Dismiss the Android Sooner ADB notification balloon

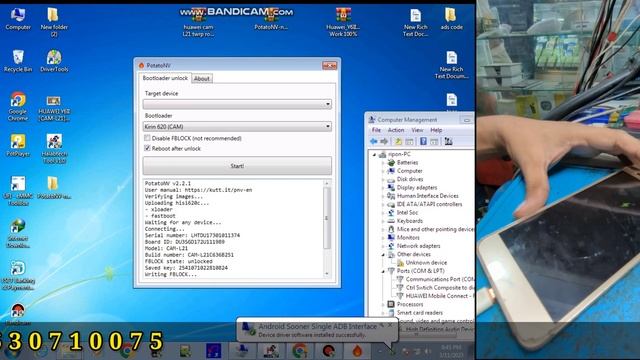390,325
